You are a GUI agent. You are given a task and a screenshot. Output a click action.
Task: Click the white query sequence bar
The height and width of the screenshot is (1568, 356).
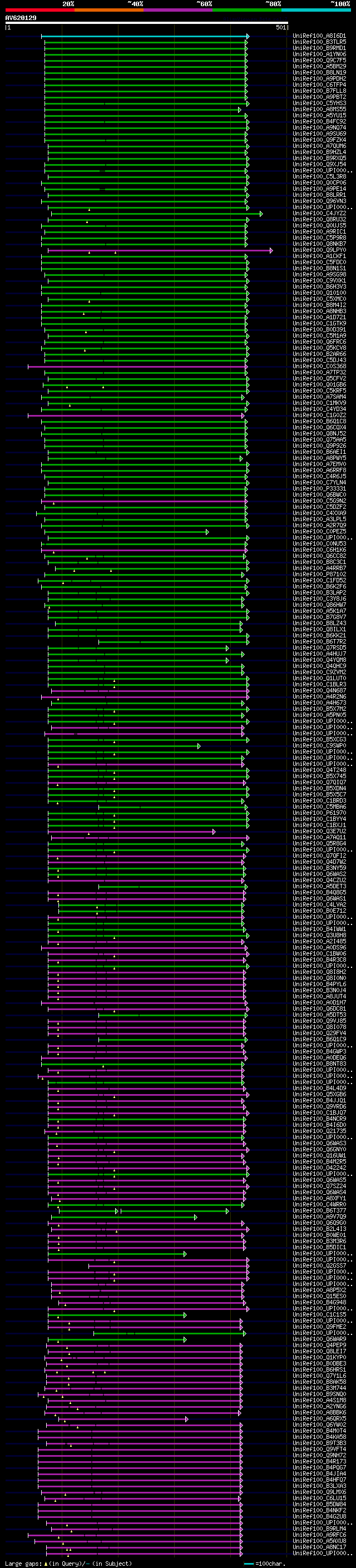click(147, 23)
